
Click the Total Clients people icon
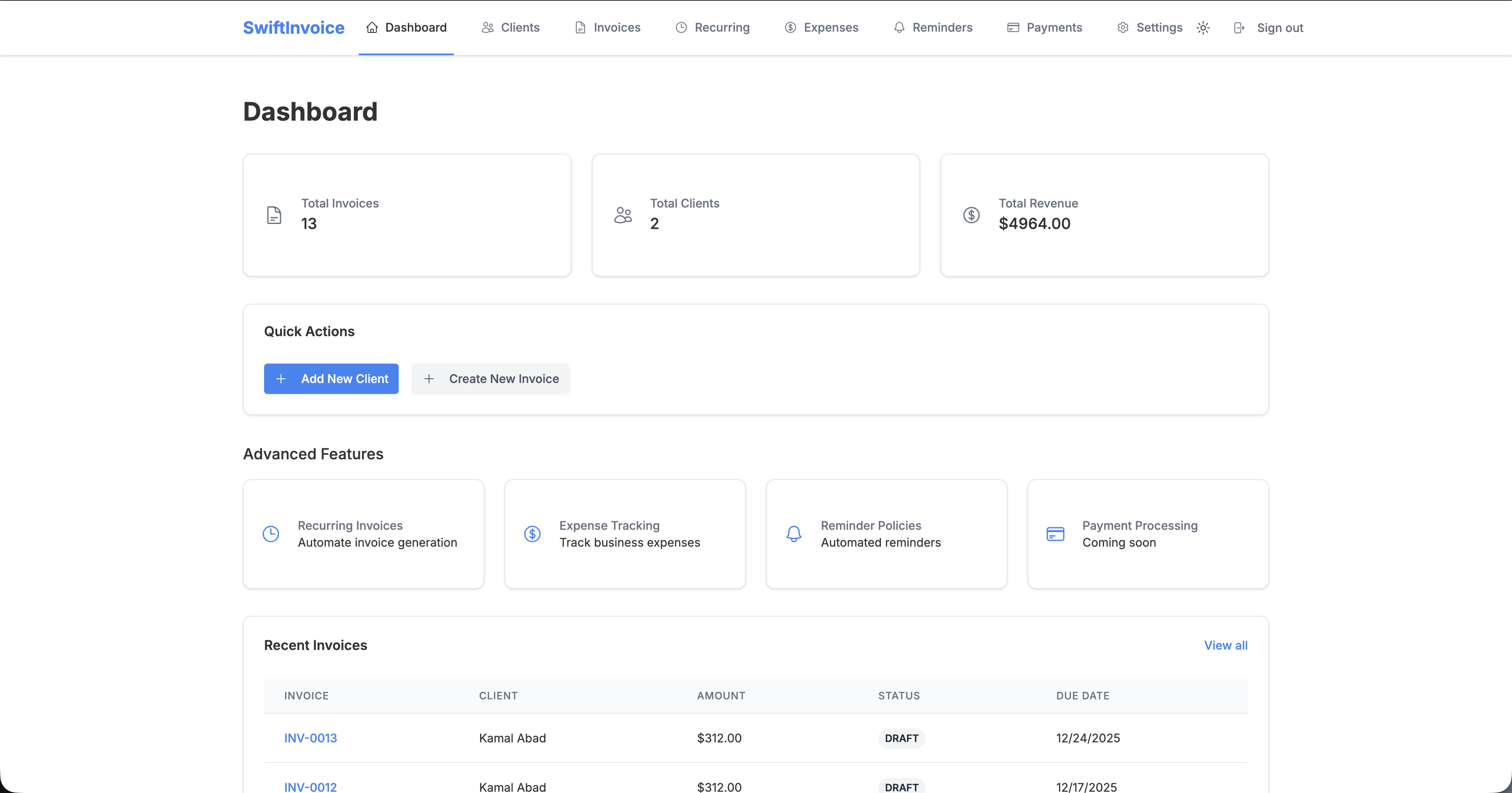coord(623,215)
